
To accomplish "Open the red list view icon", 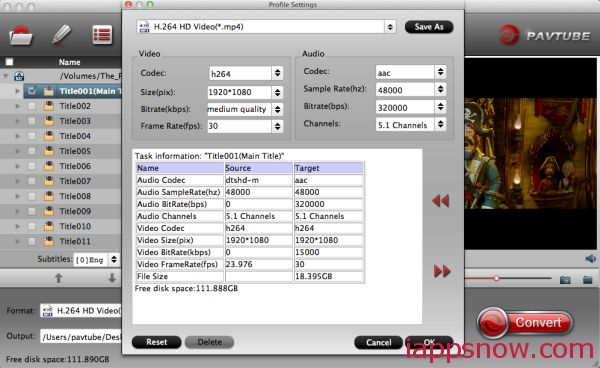I will click(102, 35).
